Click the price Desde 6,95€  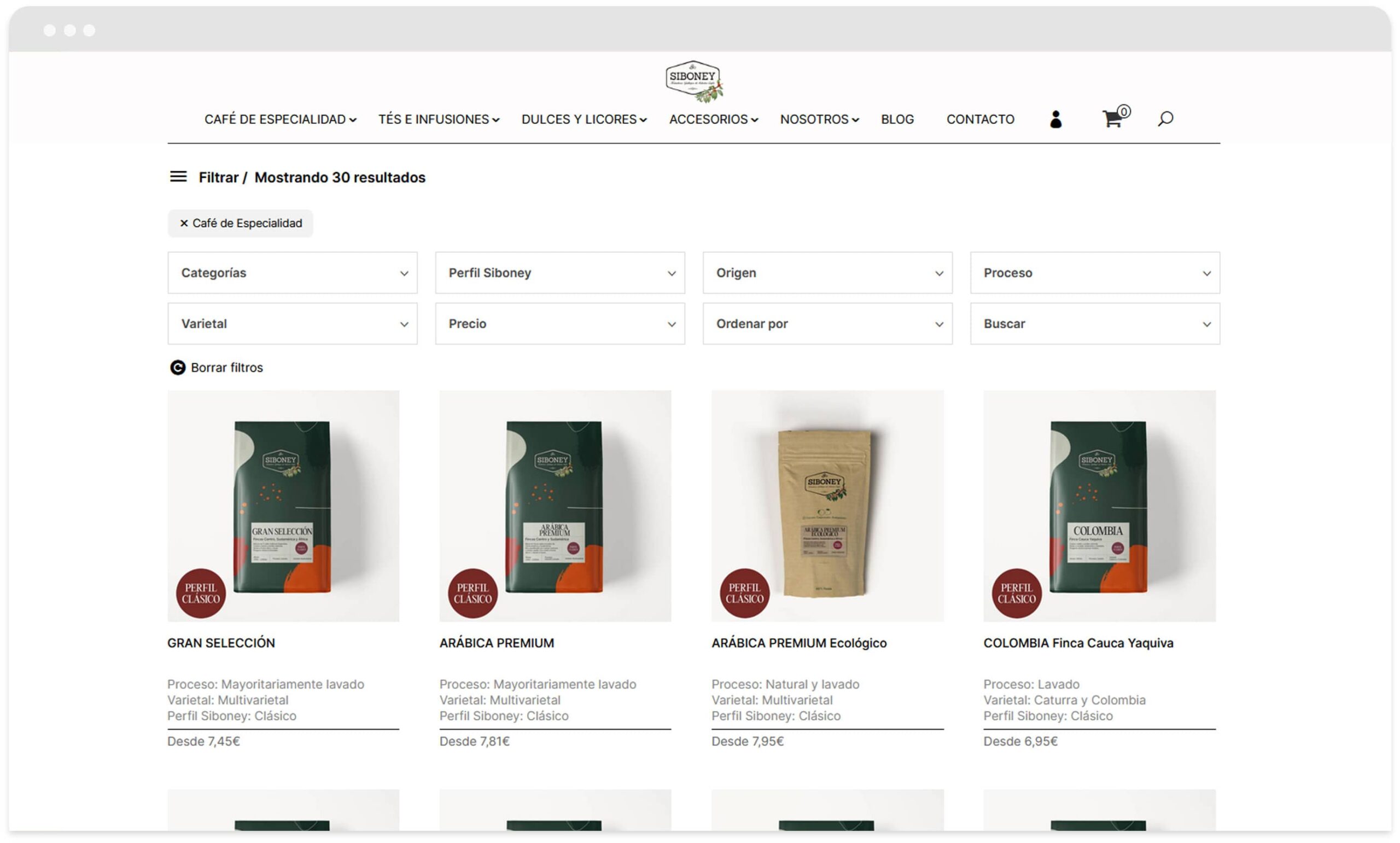(x=1020, y=741)
